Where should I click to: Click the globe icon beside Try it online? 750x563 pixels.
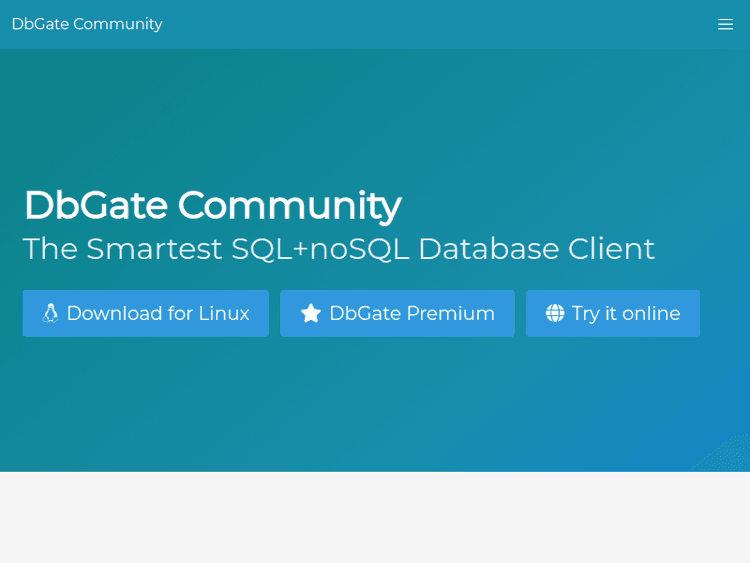coord(555,314)
